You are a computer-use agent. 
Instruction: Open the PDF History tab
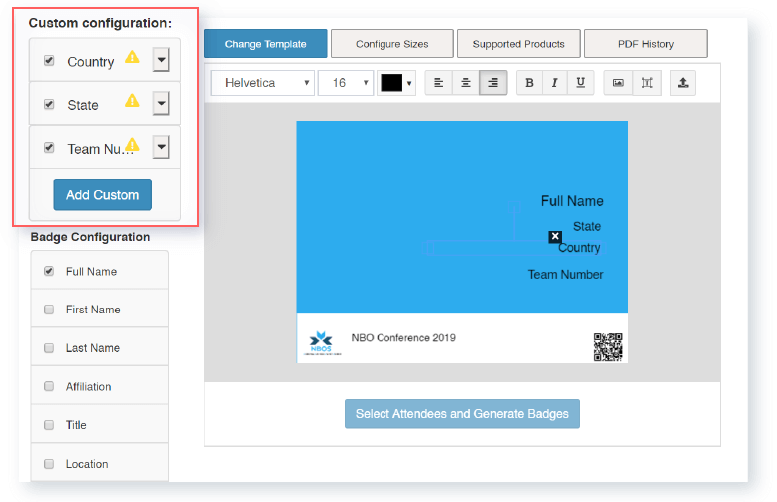click(646, 44)
